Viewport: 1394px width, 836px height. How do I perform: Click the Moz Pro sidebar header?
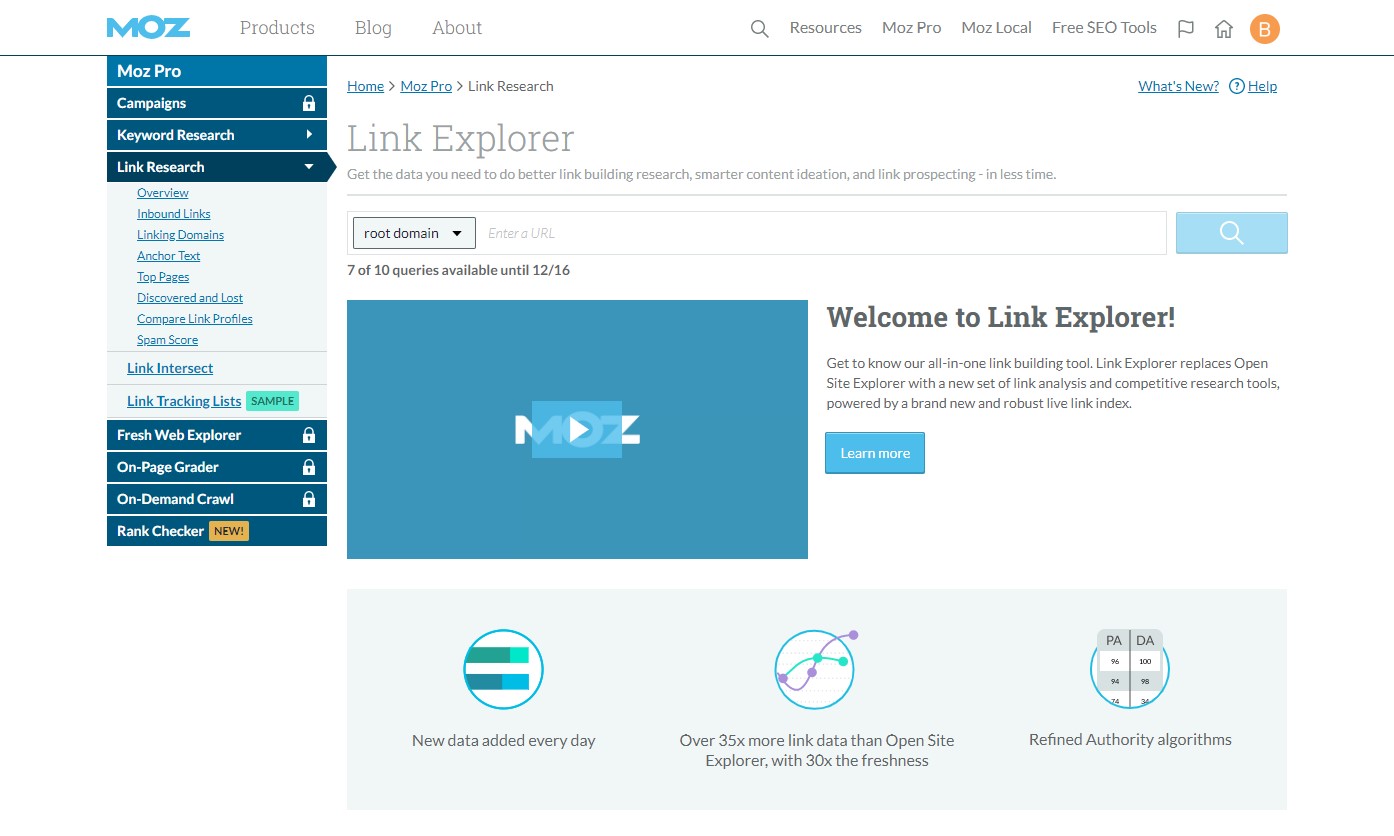[217, 71]
